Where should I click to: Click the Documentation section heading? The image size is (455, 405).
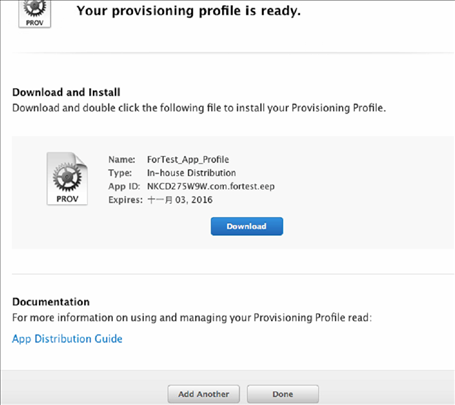point(51,302)
